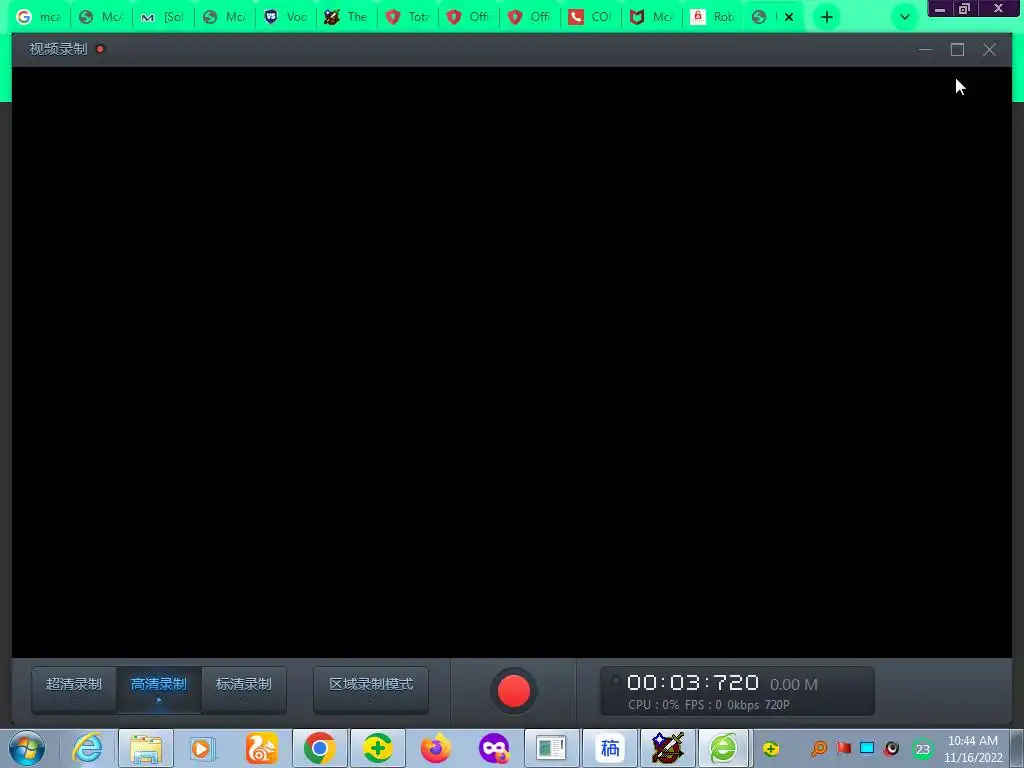Open Firefox from the taskbar
Viewport: 1024px width, 768px height.
pyautogui.click(x=436, y=748)
